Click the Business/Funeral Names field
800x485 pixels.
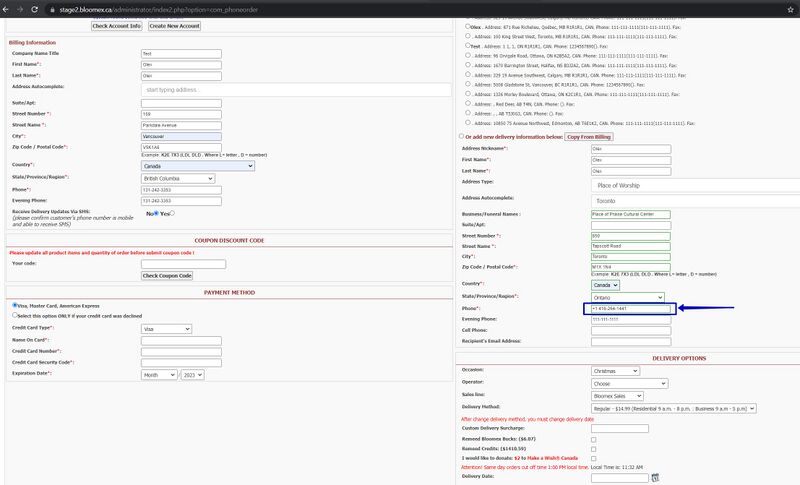[631, 214]
